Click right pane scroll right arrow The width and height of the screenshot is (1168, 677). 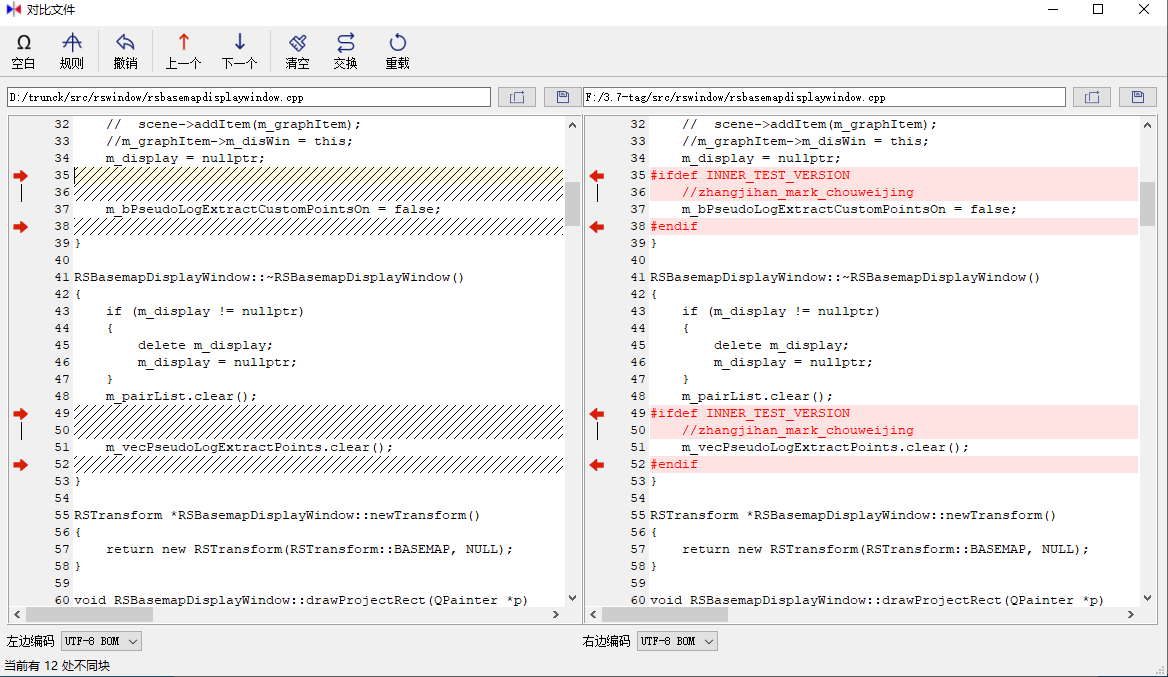(x=1131, y=614)
